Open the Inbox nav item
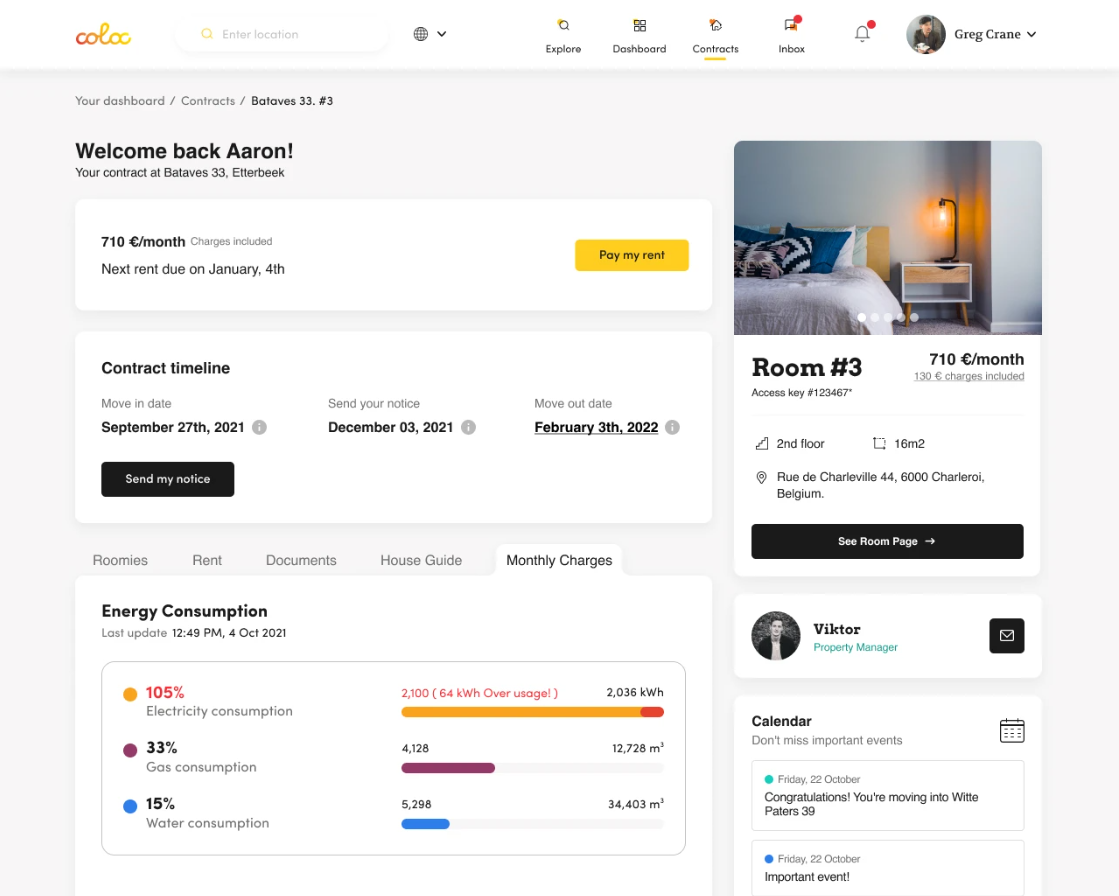Screen dimensions: 1119x896 point(791,36)
